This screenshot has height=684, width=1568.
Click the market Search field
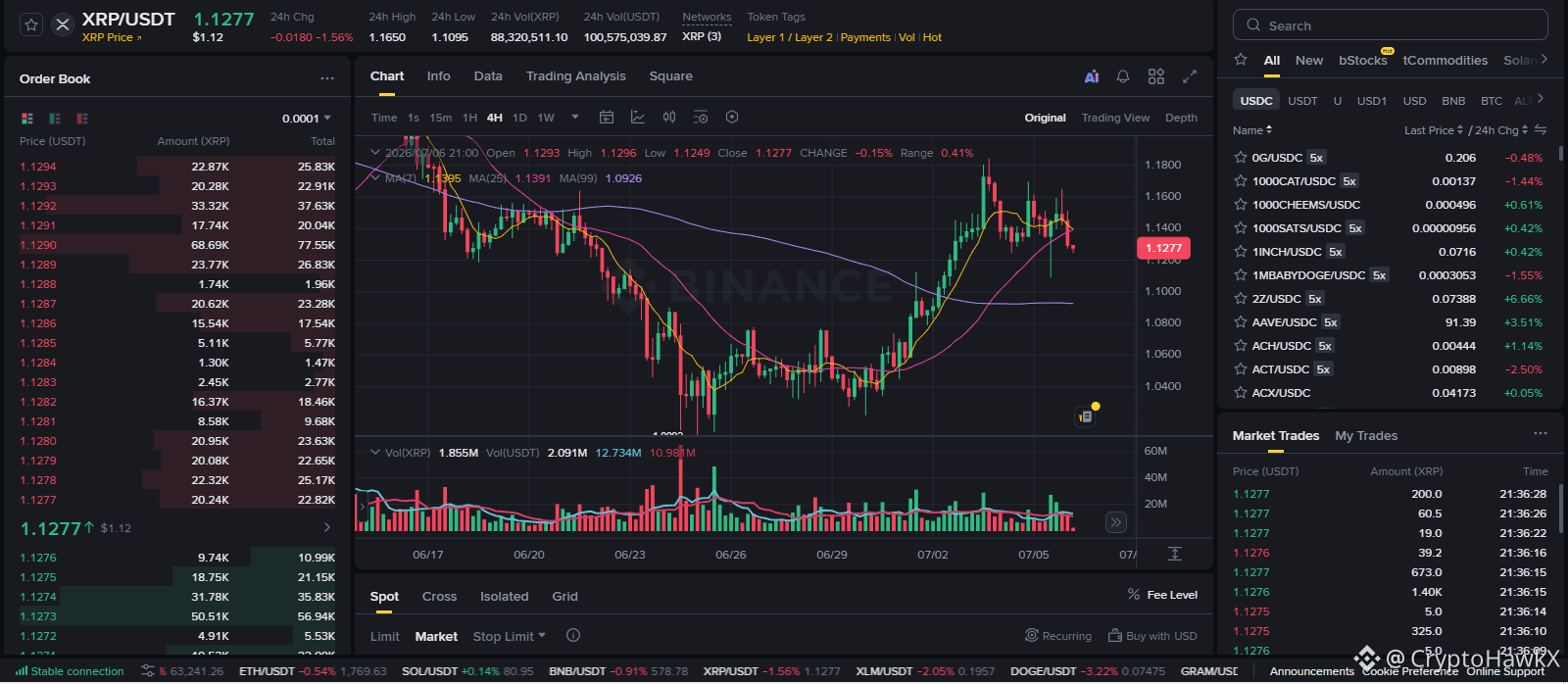coord(1391,25)
